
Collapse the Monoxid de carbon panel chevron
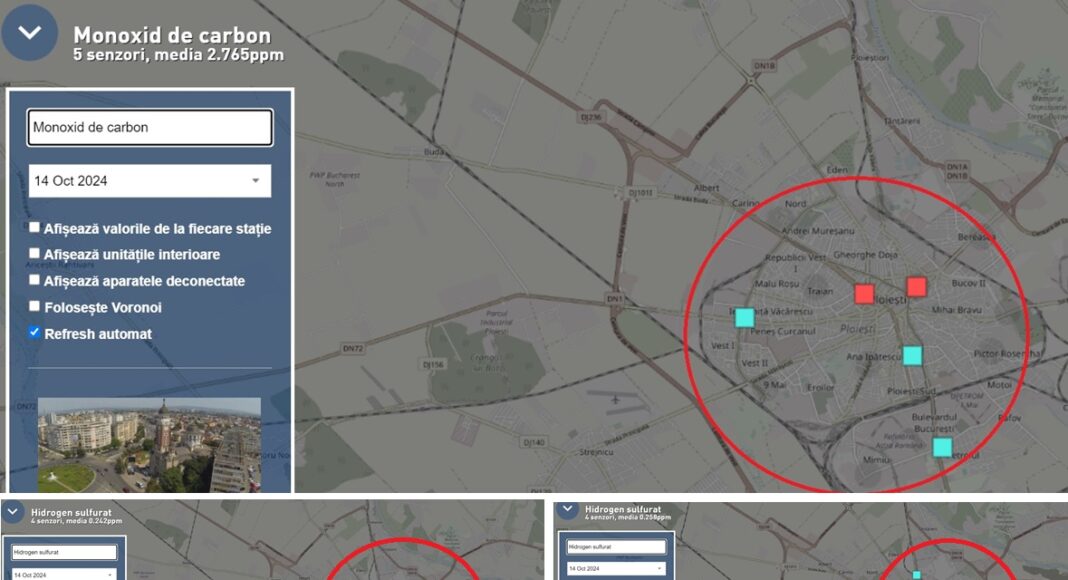click(29, 32)
